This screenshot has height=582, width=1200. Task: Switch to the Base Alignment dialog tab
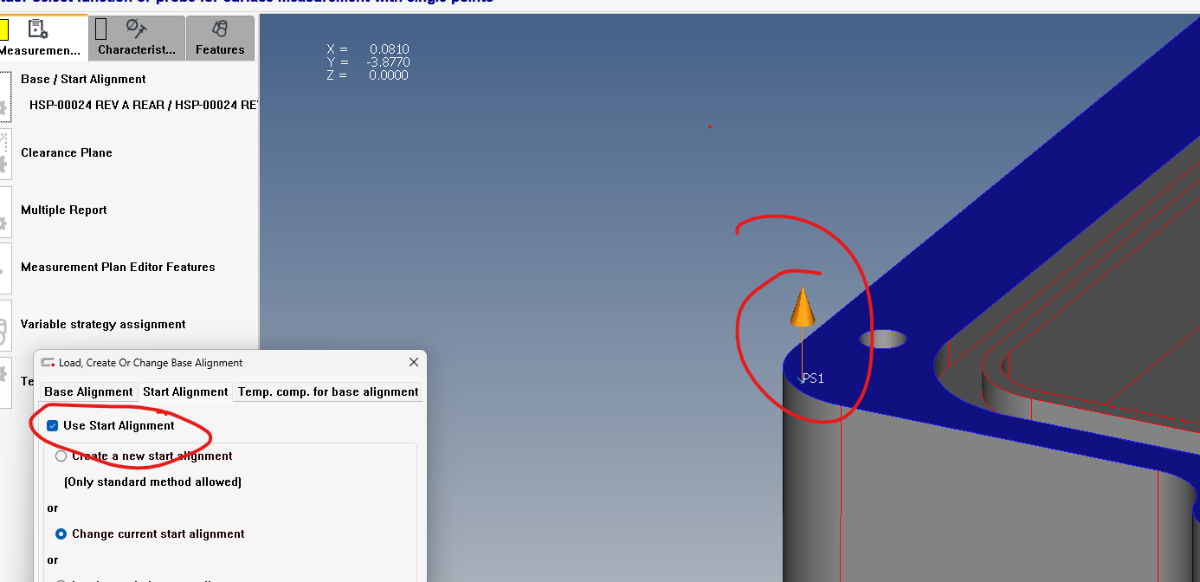coord(88,391)
